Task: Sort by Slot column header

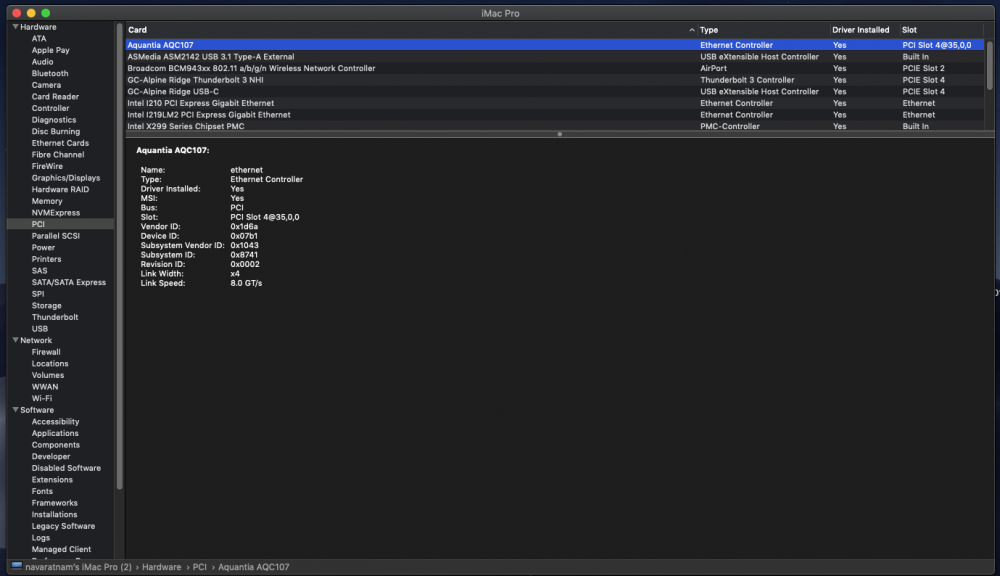Action: [x=909, y=30]
